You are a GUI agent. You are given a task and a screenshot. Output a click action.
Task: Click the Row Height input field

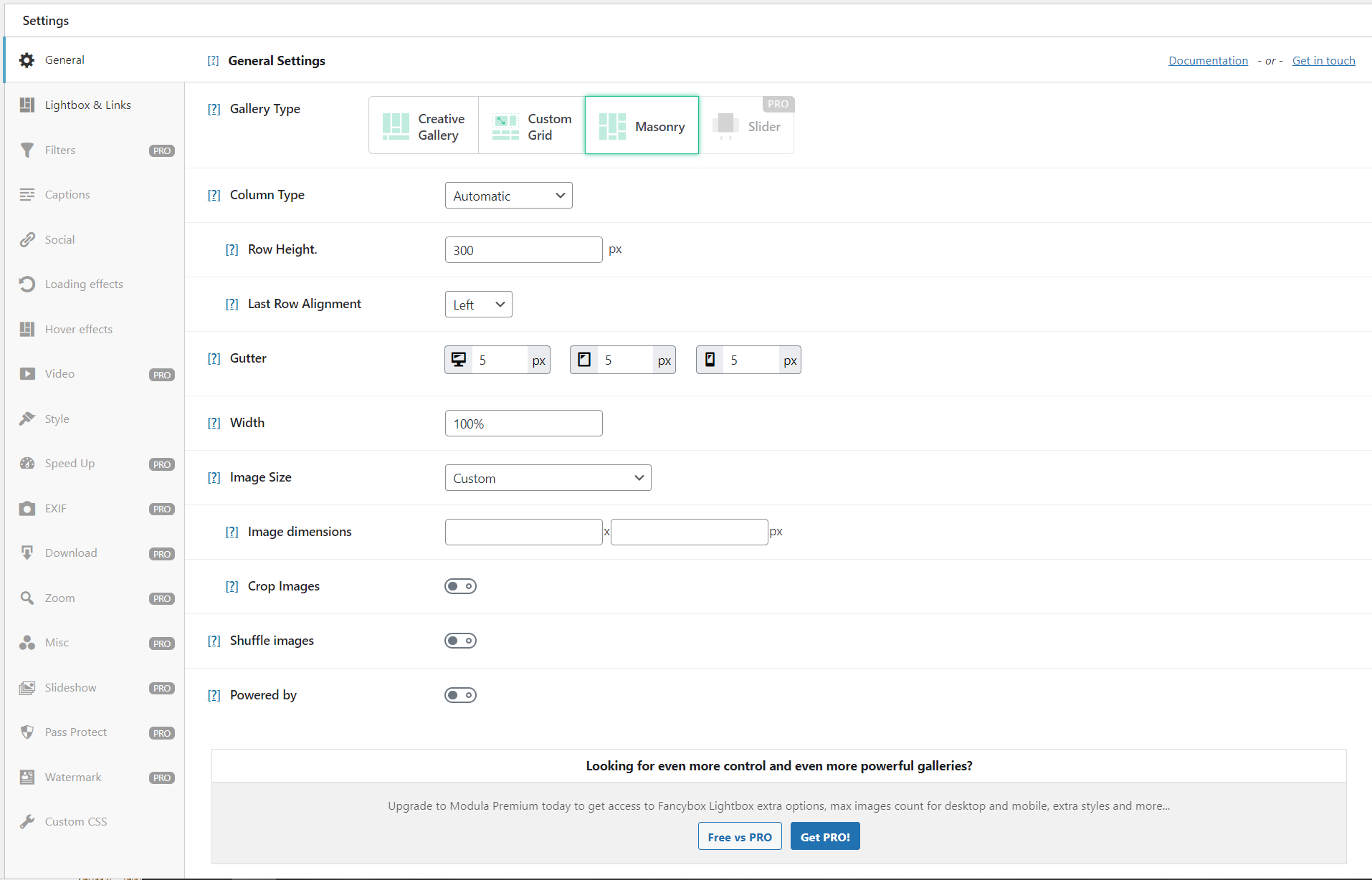[523, 250]
